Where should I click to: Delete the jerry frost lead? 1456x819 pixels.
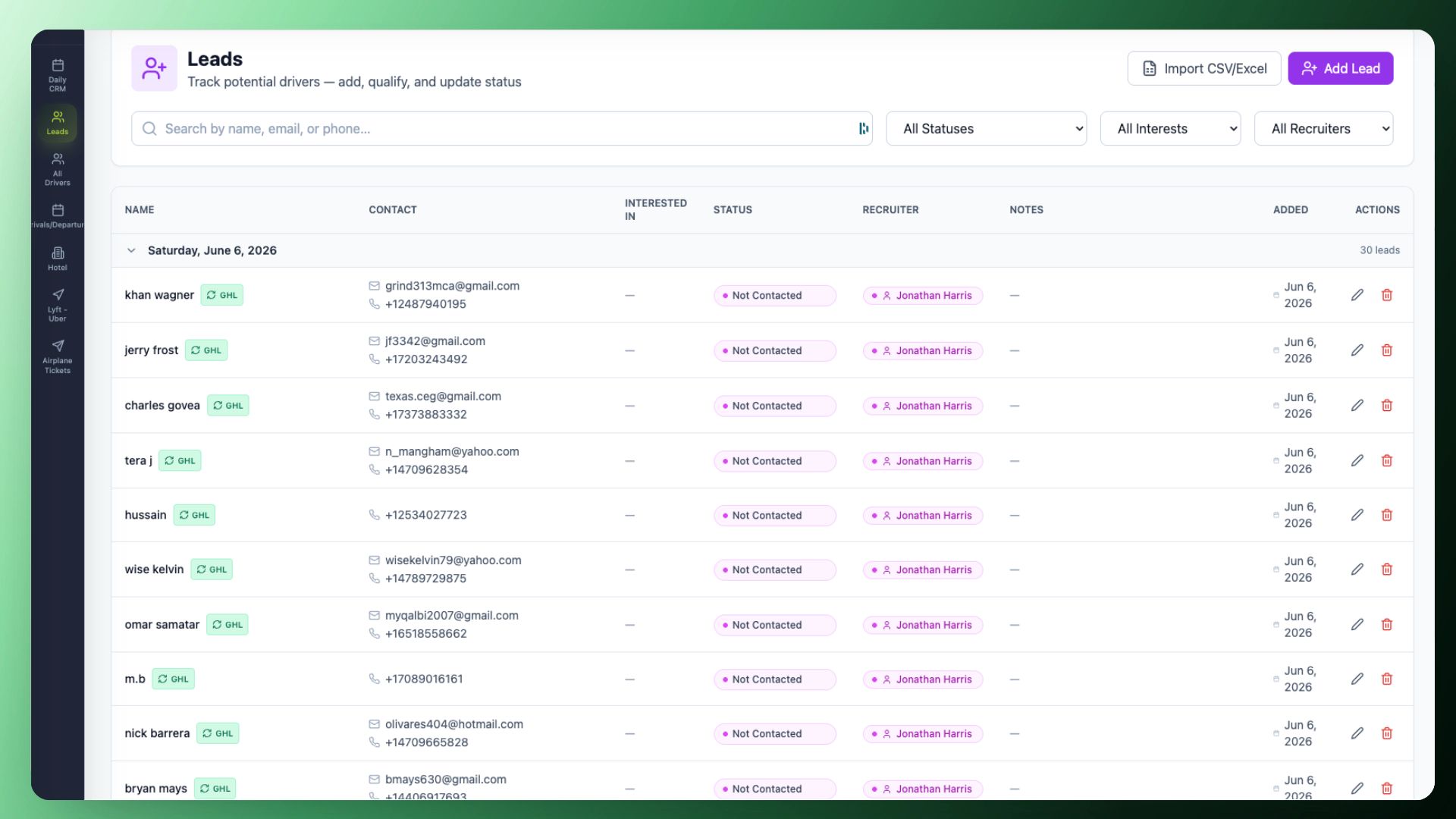pyautogui.click(x=1387, y=350)
